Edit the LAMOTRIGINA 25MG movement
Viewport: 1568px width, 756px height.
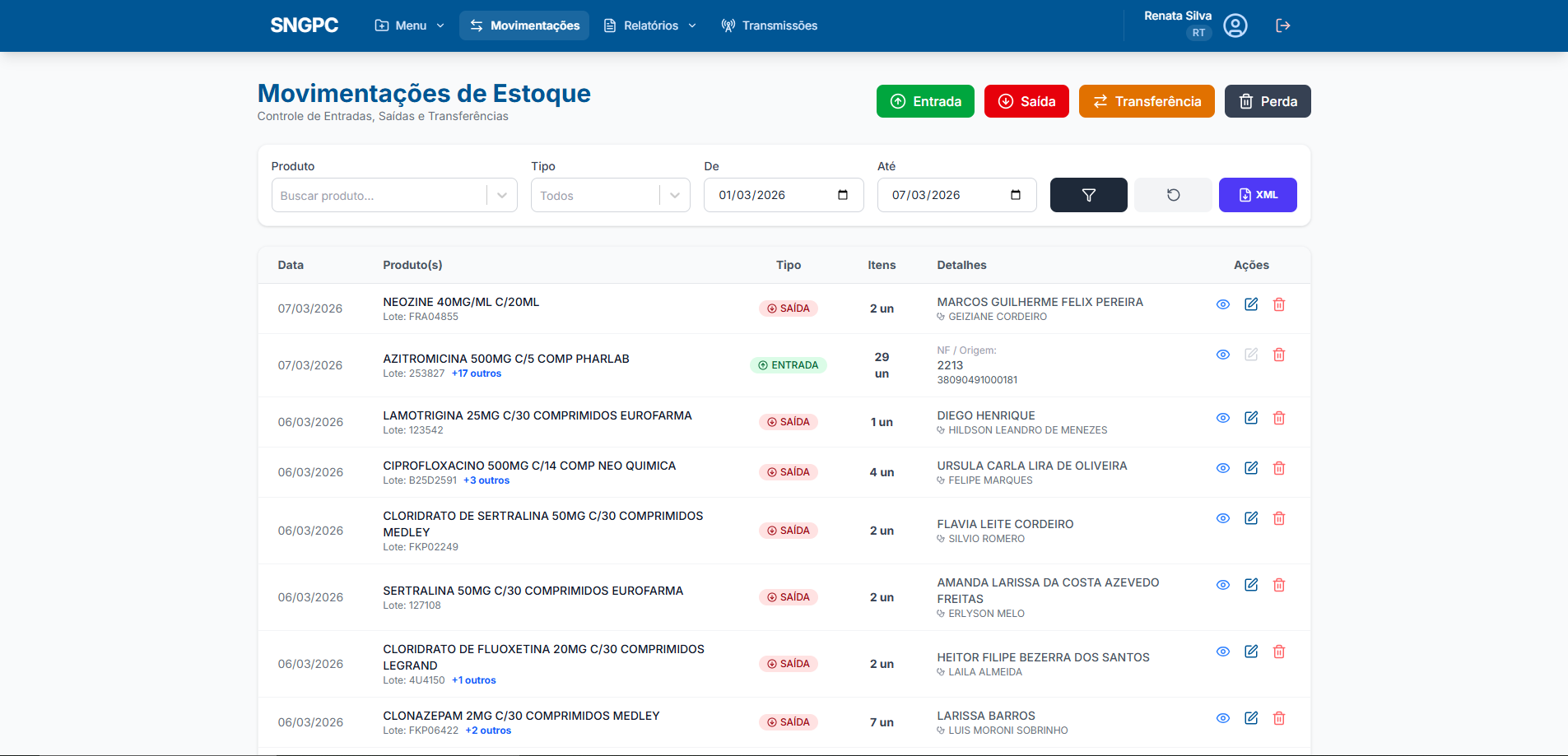tap(1250, 418)
